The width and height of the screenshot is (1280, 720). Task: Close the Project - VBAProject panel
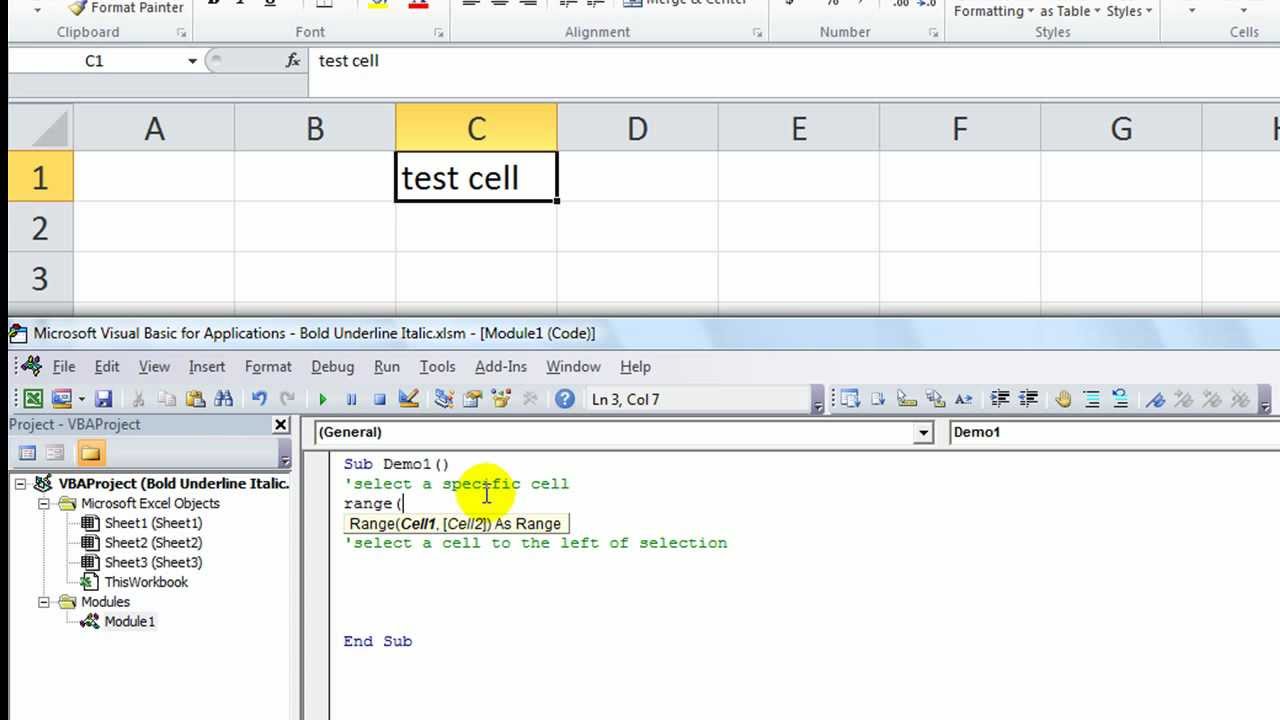tap(281, 425)
